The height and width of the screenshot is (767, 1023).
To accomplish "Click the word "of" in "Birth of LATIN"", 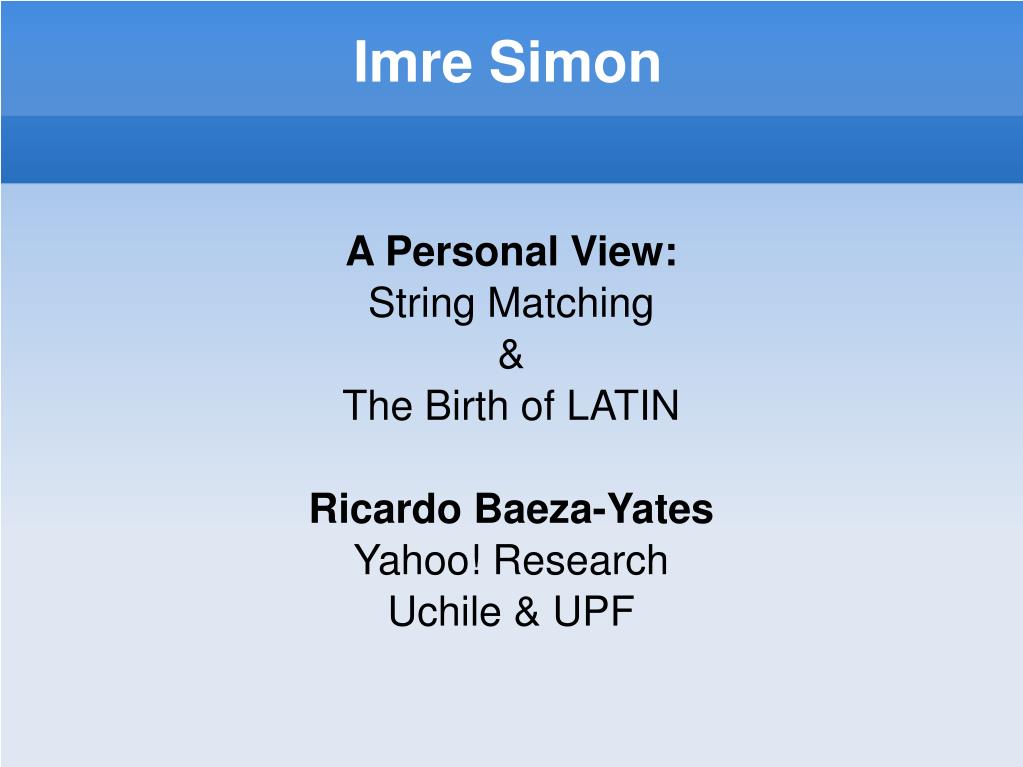I will pyautogui.click(x=538, y=406).
